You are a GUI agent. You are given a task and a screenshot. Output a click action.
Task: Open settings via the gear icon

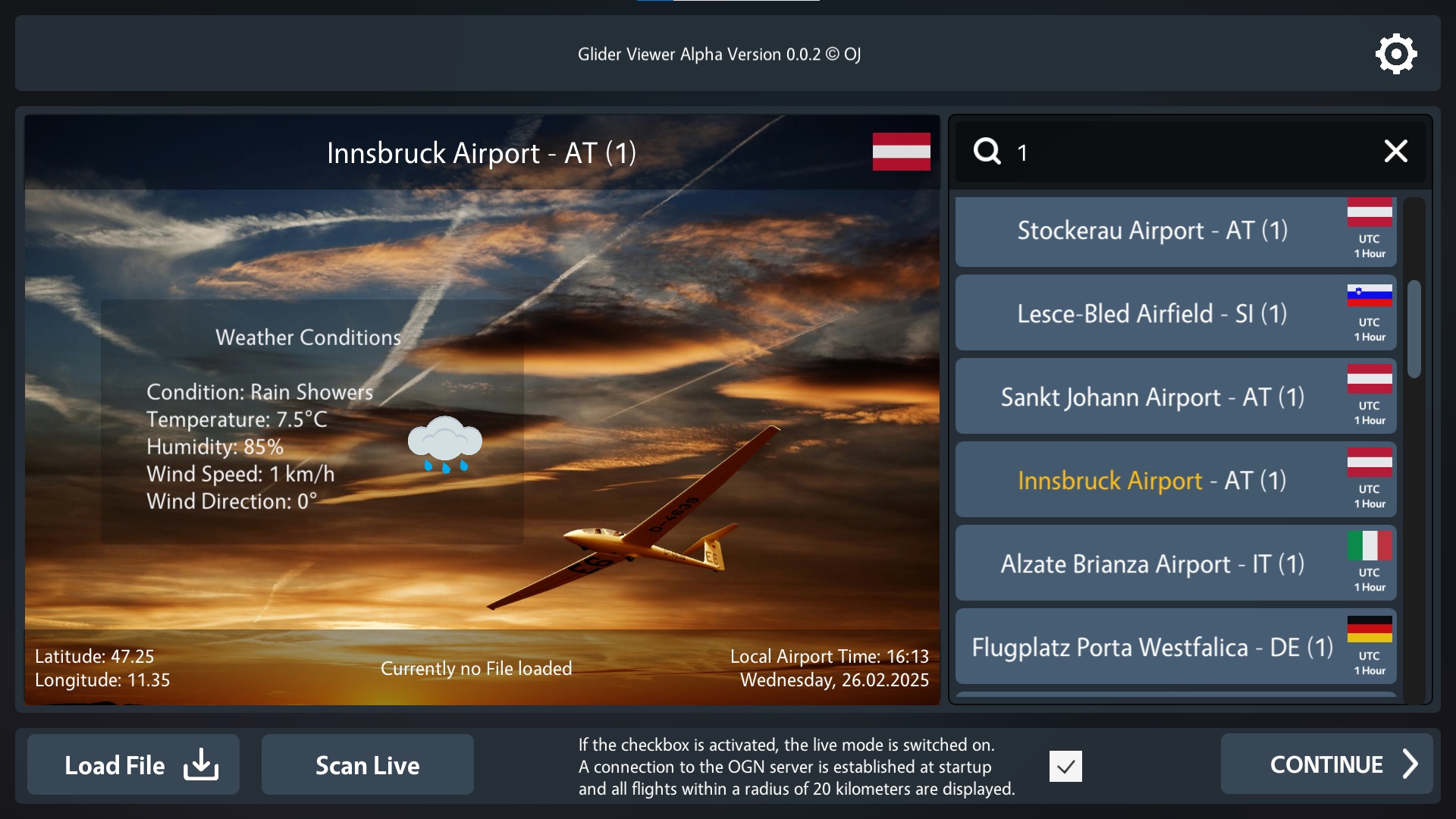pyautogui.click(x=1396, y=54)
